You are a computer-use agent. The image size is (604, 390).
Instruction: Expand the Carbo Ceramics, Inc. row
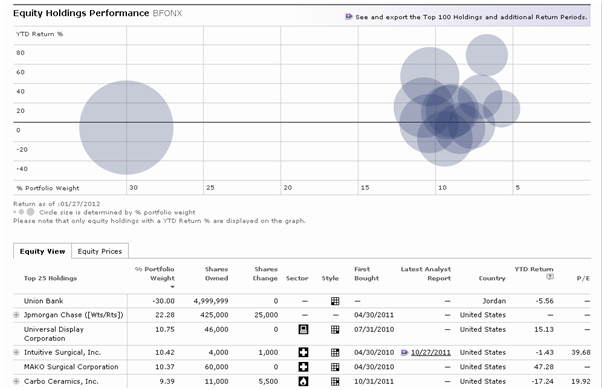(x=16, y=382)
